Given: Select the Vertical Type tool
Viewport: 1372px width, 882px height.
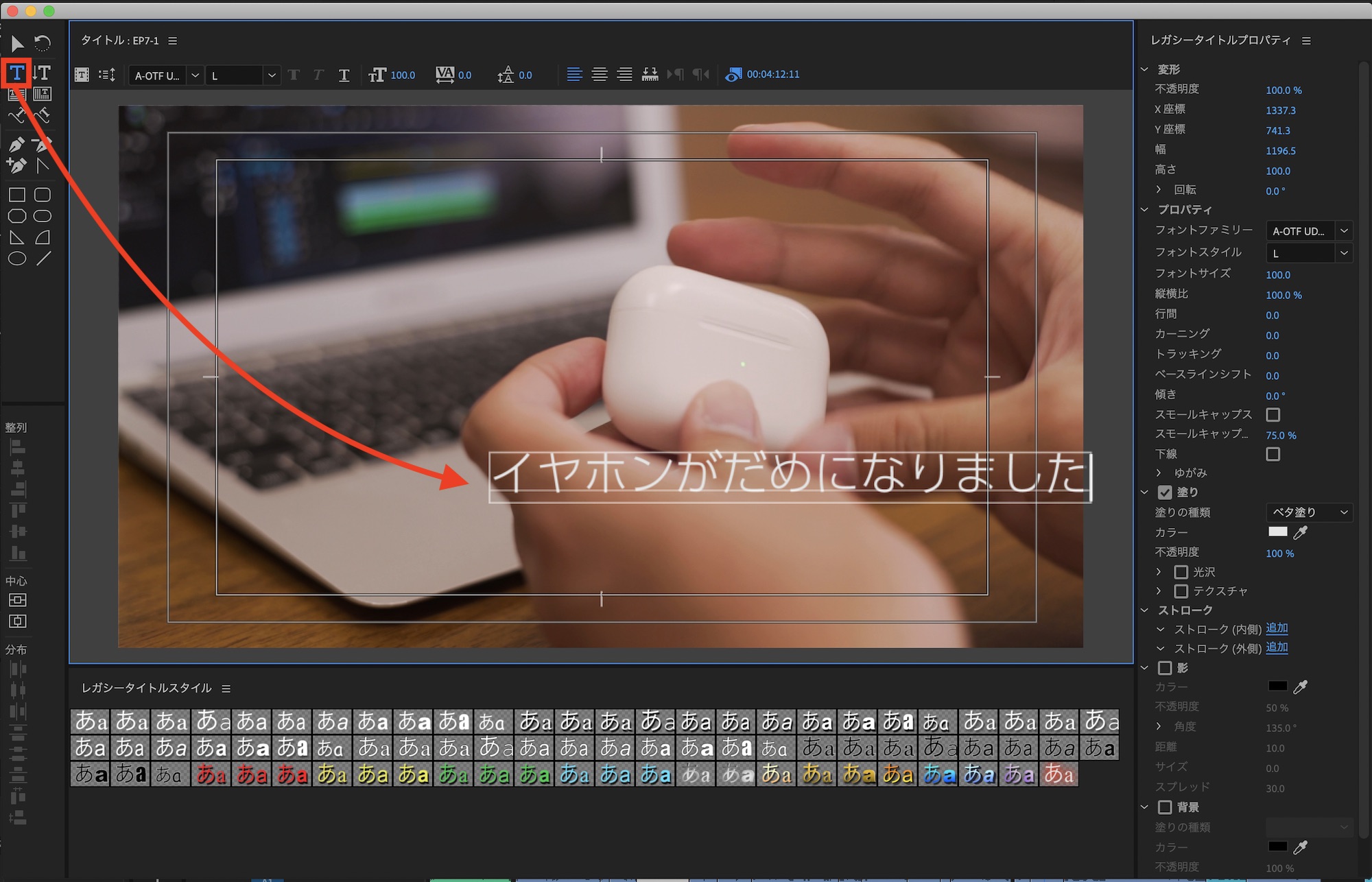Looking at the screenshot, I should tap(43, 73).
